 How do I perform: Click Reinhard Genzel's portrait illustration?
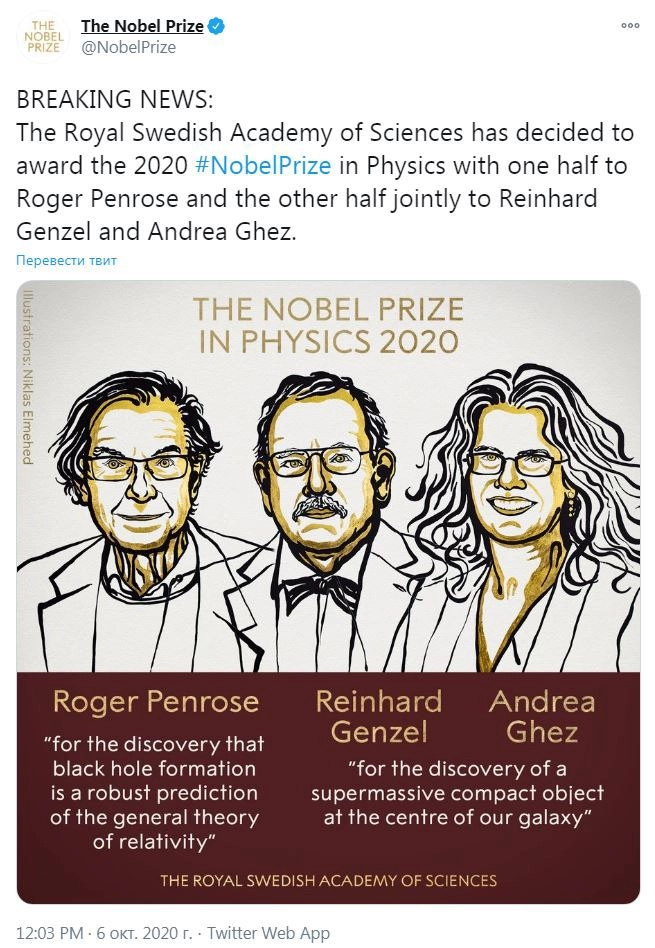(320, 510)
